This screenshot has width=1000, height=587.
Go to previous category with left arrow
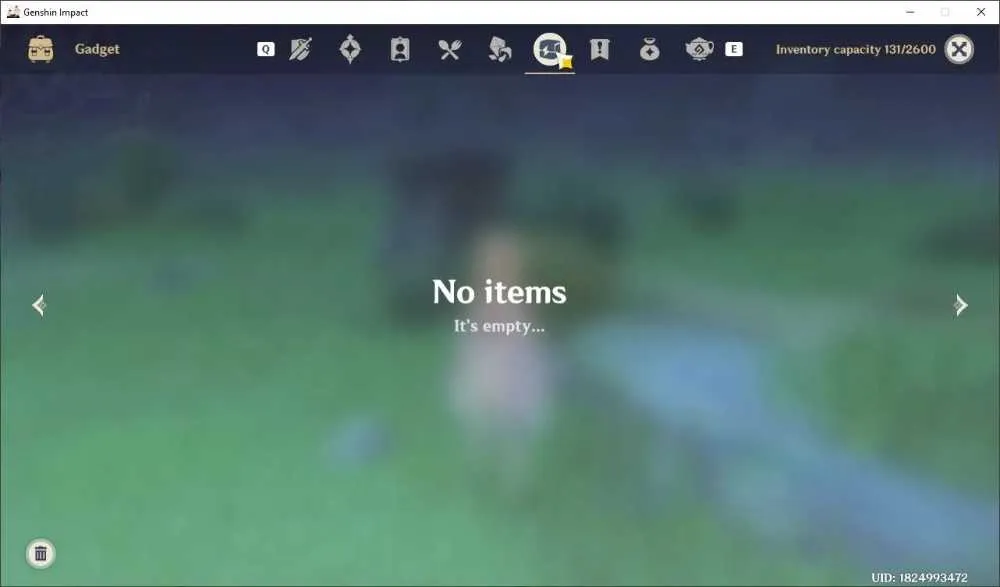tap(39, 305)
